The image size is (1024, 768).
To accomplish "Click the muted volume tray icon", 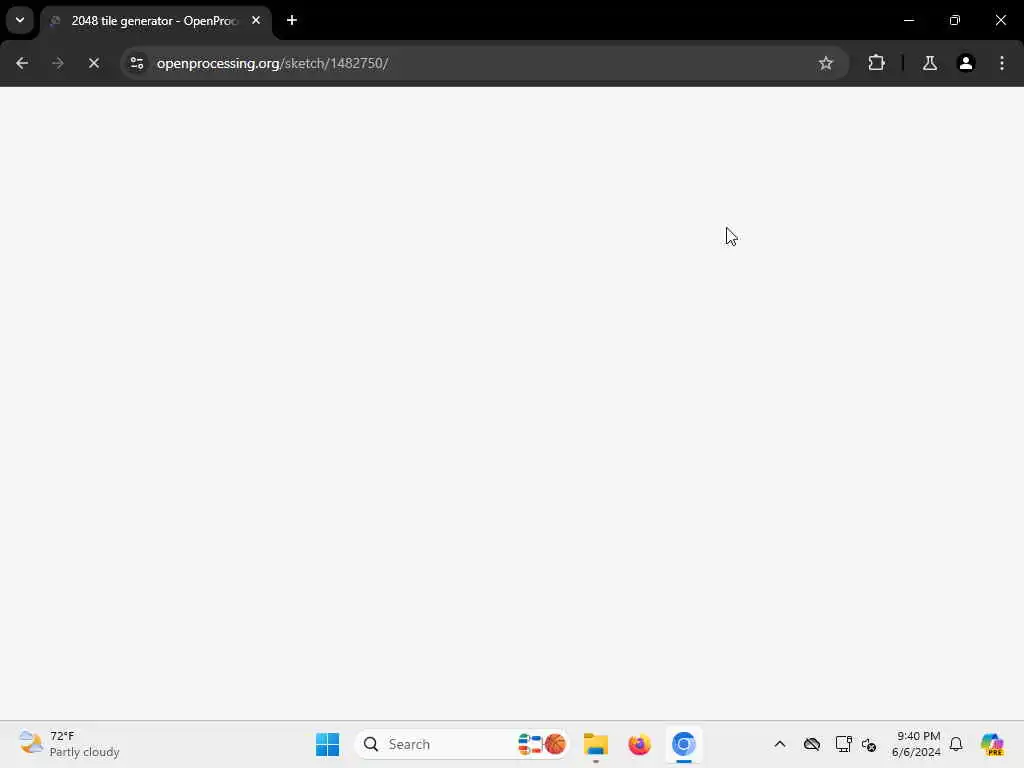I will point(869,744).
